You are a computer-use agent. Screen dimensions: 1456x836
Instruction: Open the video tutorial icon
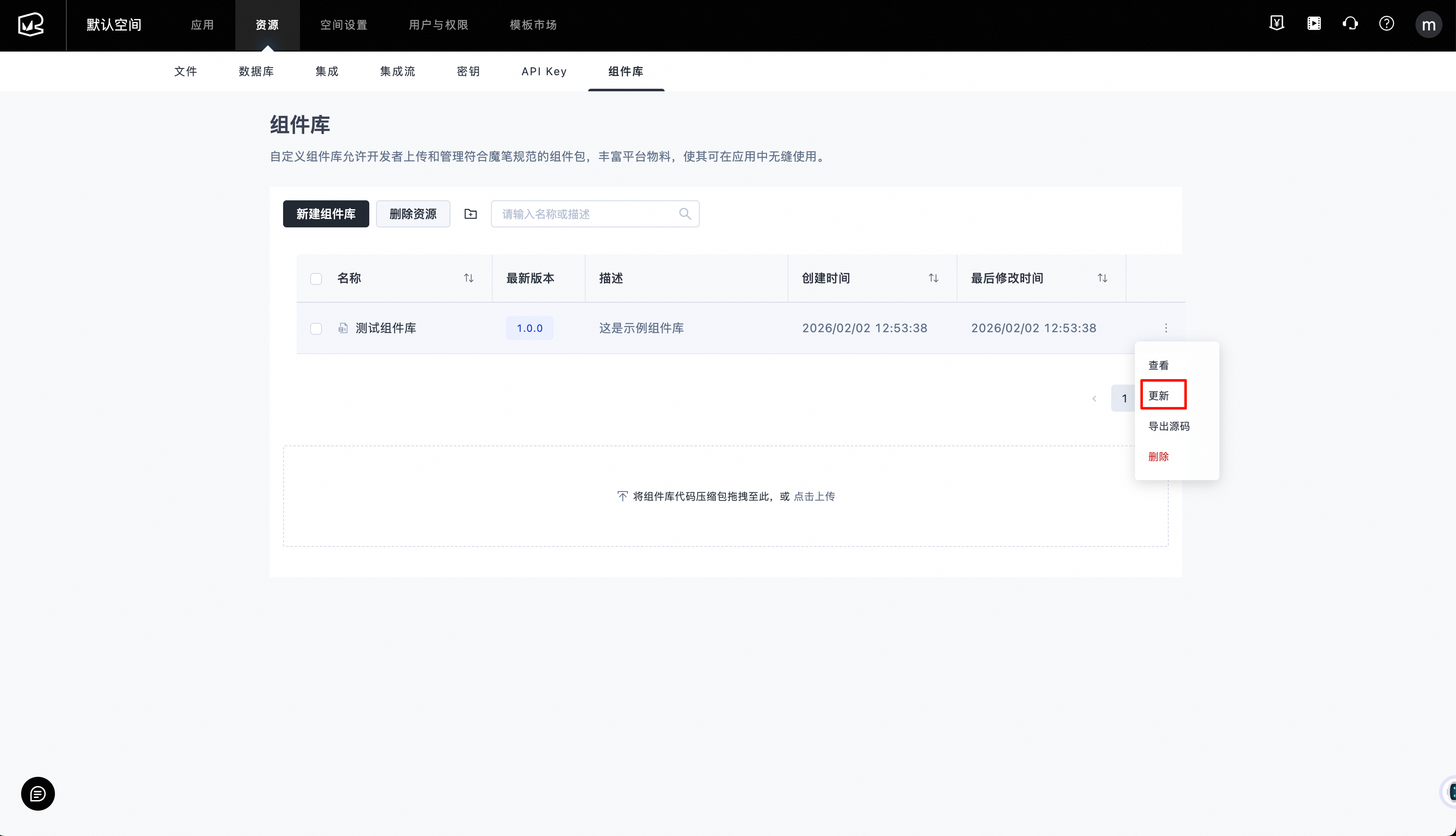click(x=1314, y=24)
